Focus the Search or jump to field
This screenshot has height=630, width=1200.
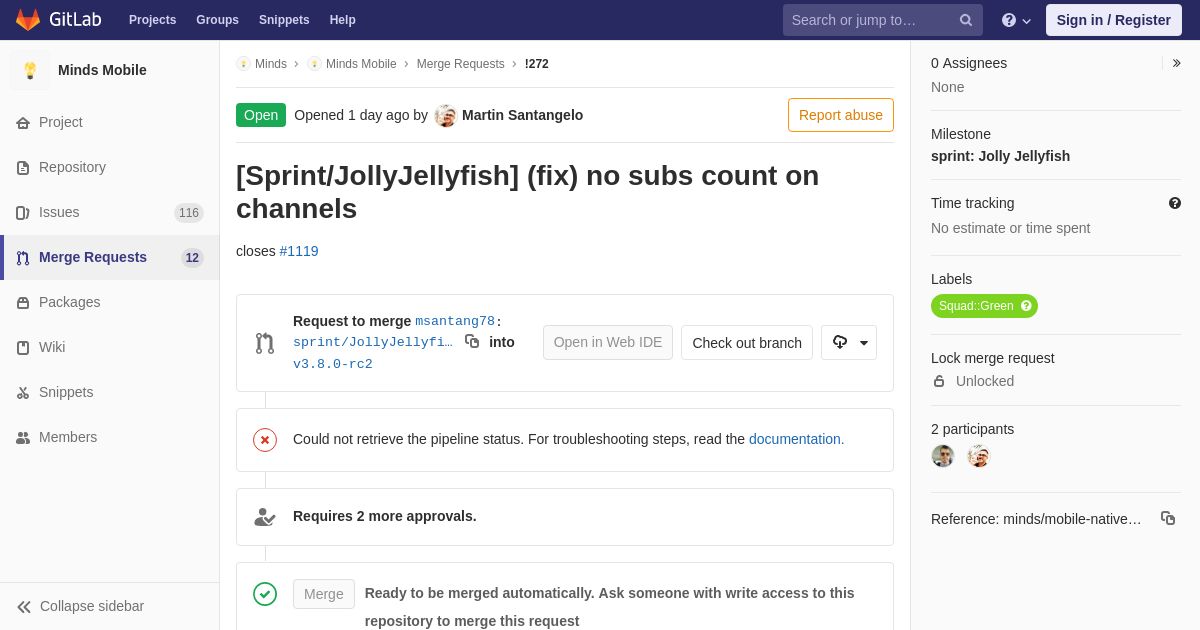tap(870, 20)
